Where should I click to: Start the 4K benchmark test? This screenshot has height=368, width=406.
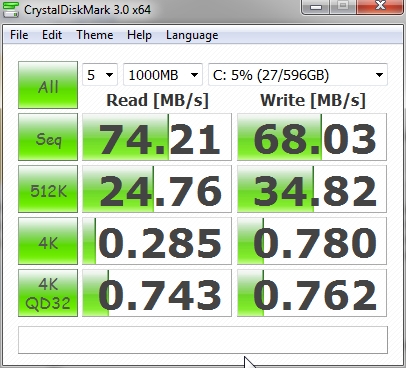tap(48, 241)
